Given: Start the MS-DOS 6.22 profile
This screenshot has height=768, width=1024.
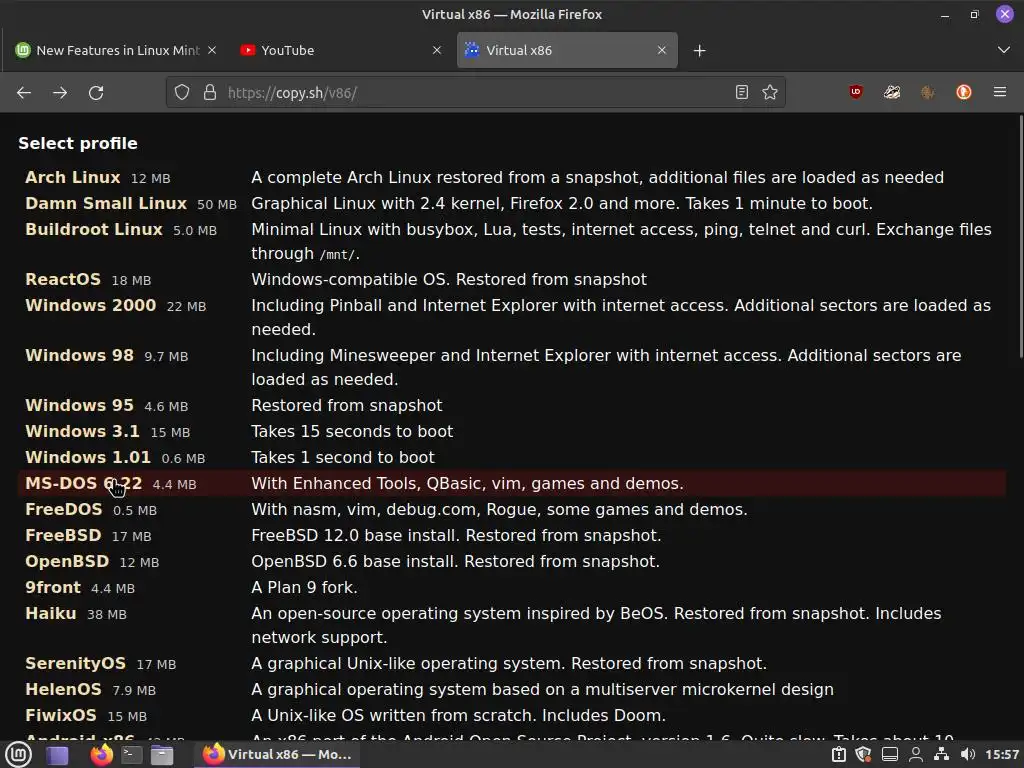Looking at the screenshot, I should tap(83, 484).
